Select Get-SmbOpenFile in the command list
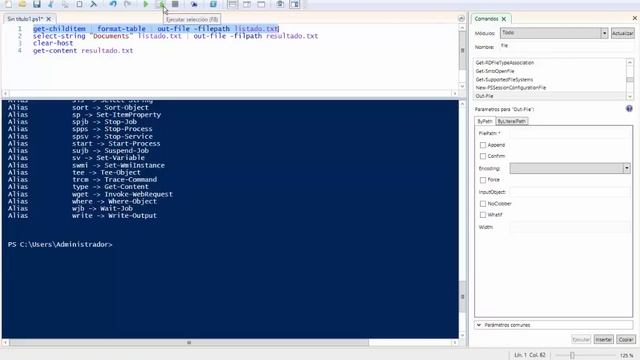Image resolution: width=640 pixels, height=360 pixels. (495, 71)
